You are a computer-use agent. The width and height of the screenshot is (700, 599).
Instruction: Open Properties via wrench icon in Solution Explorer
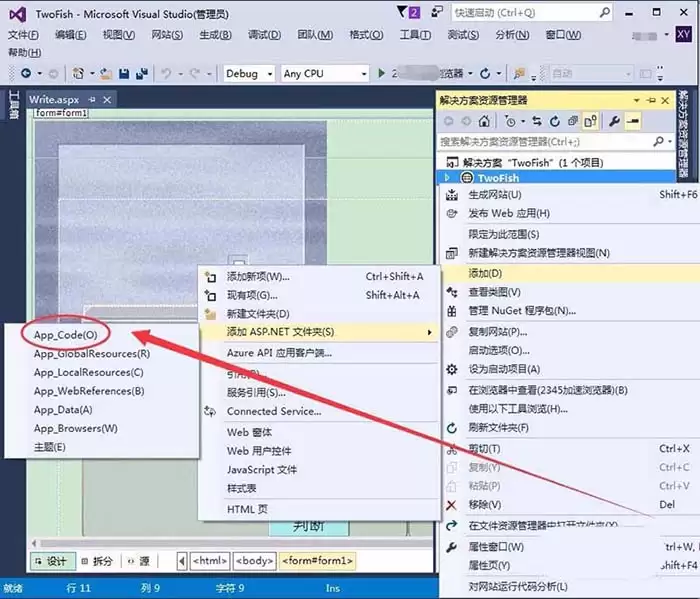614,121
